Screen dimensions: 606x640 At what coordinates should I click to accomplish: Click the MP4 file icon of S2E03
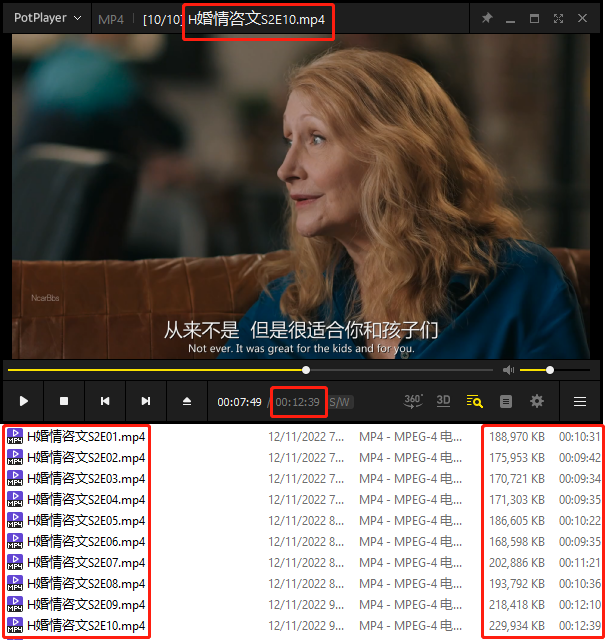click(15, 478)
